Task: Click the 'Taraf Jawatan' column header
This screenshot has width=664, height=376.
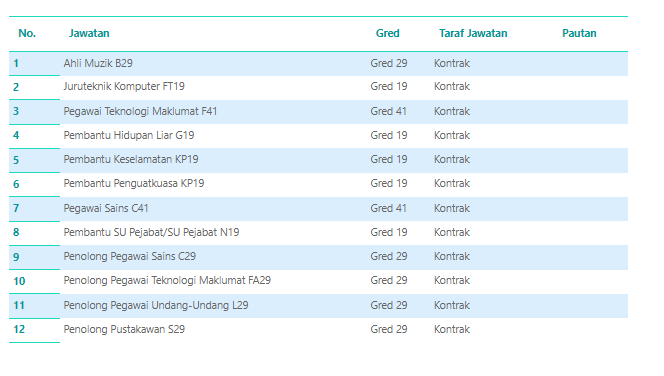Action: point(473,33)
